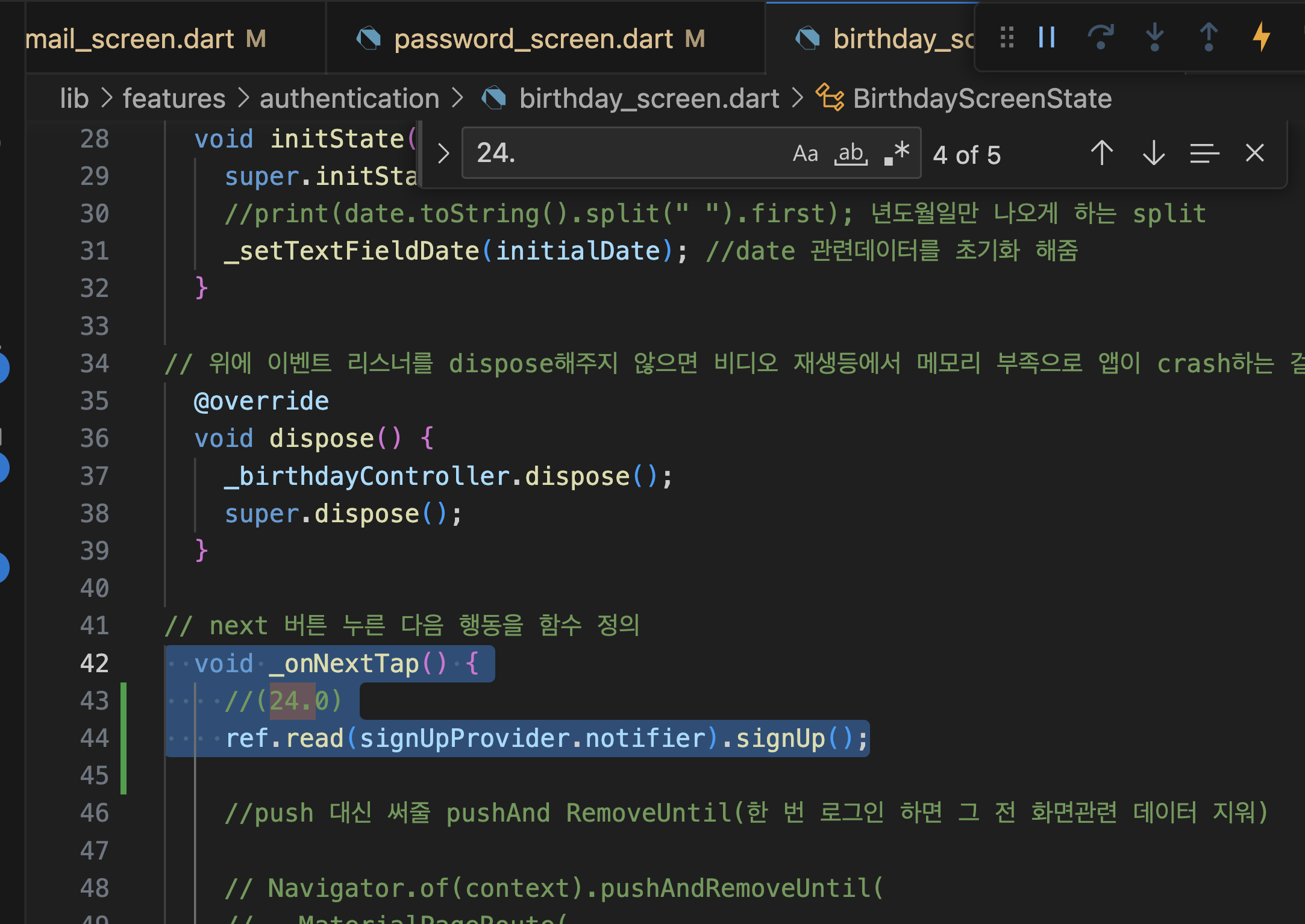Click the Step Out debug icon
The image size is (1305, 924).
pyautogui.click(x=1208, y=37)
